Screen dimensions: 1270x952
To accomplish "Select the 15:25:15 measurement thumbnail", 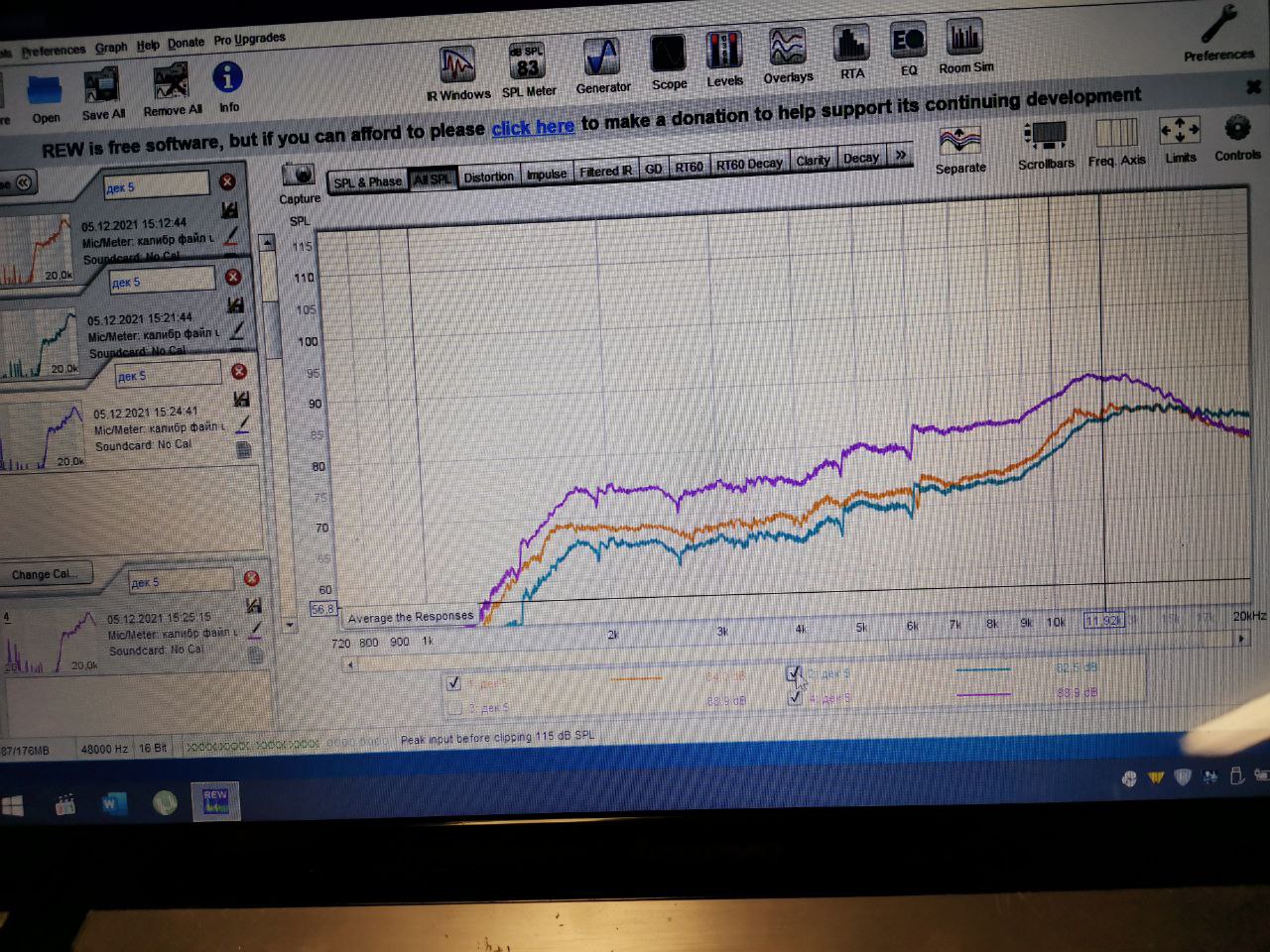I will click(x=50, y=642).
